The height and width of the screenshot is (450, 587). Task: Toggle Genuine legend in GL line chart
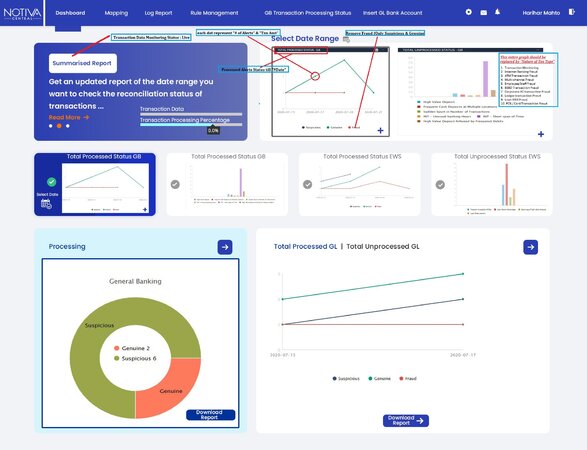(380, 379)
